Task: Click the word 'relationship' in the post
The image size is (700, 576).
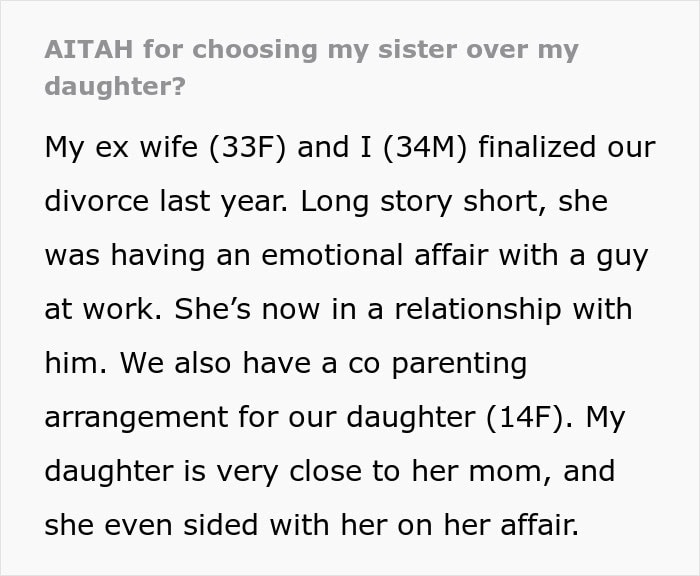Action: pos(478,309)
